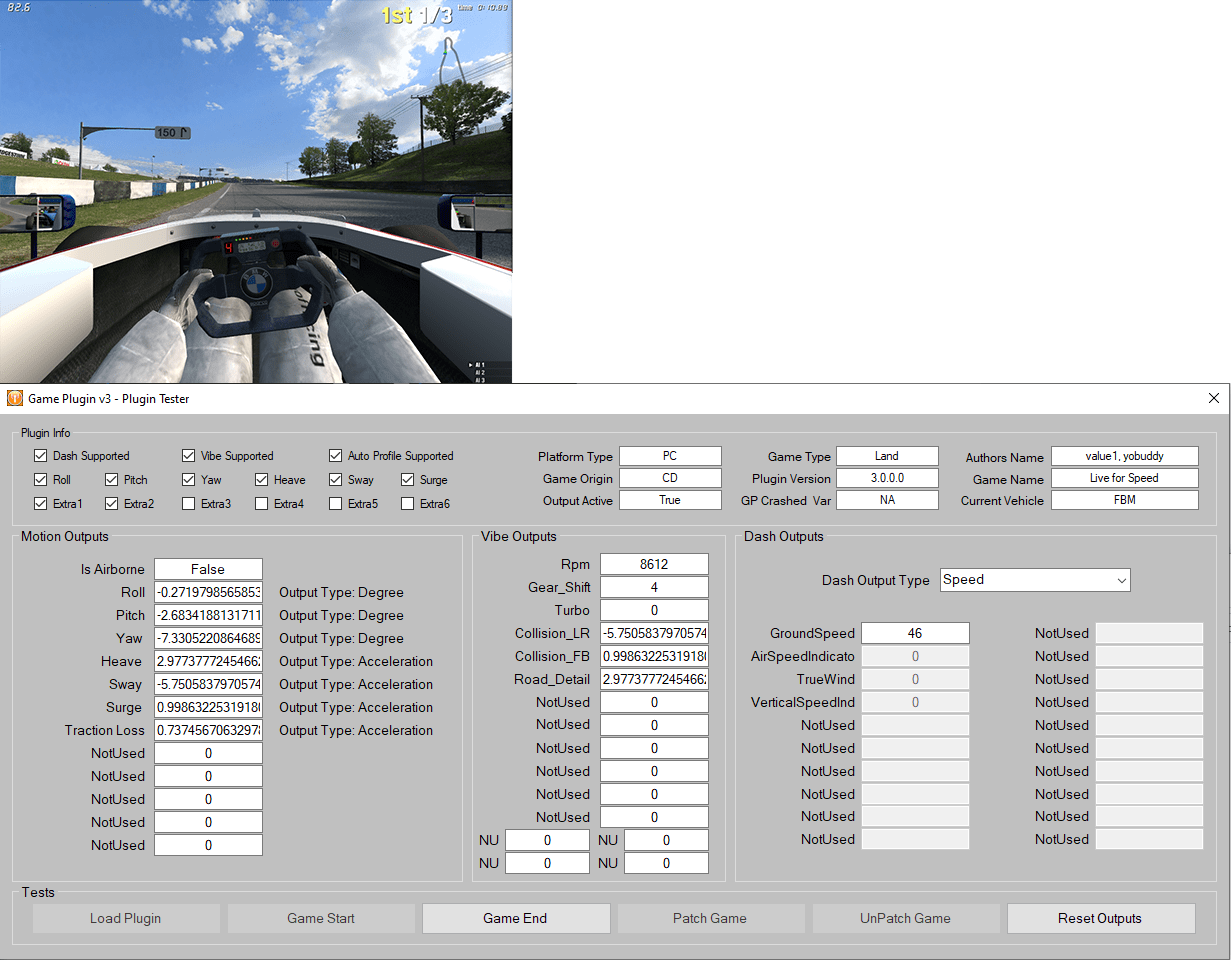Select the Roll motion output value field

(208, 592)
